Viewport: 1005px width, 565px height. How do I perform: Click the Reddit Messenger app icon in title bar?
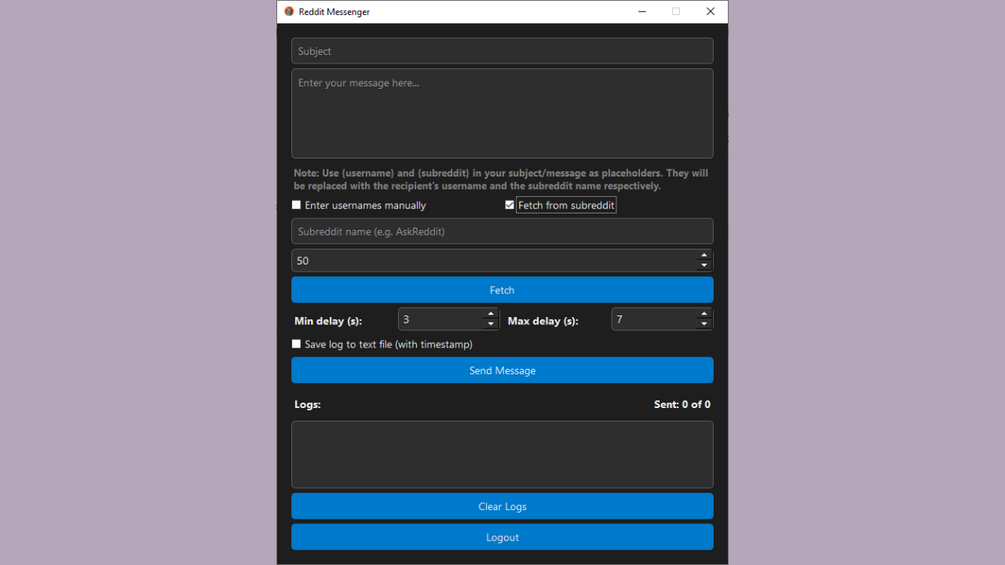click(x=289, y=12)
